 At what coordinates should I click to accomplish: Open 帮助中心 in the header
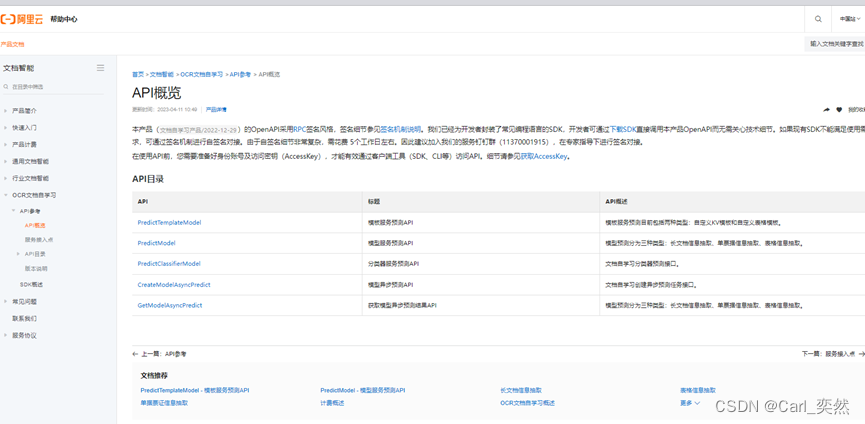tap(64, 19)
